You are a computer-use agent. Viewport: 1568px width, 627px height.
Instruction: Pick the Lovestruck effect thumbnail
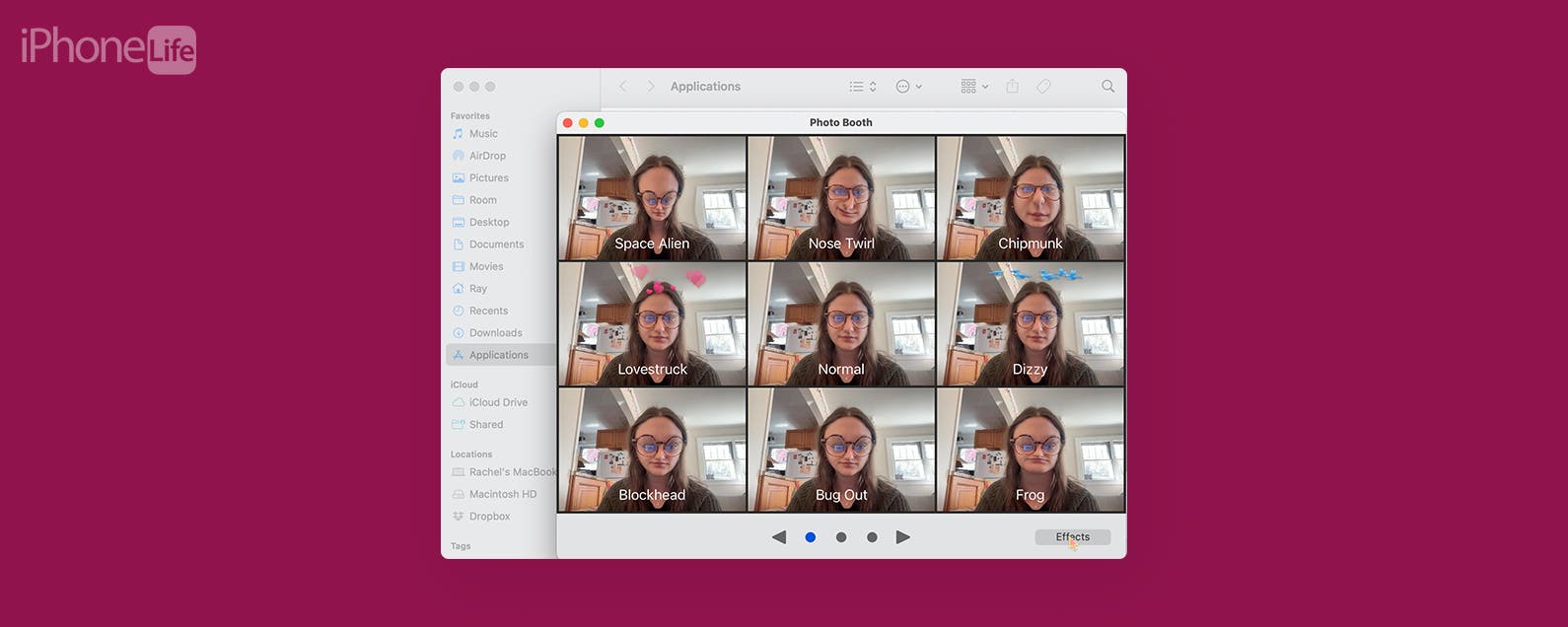652,323
